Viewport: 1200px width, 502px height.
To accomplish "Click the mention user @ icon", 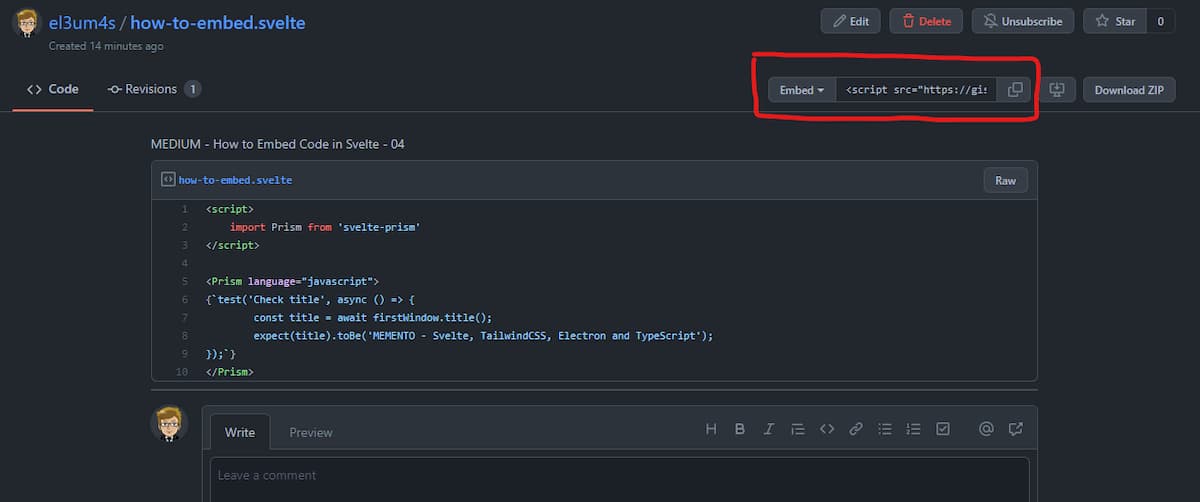I will [x=986, y=429].
